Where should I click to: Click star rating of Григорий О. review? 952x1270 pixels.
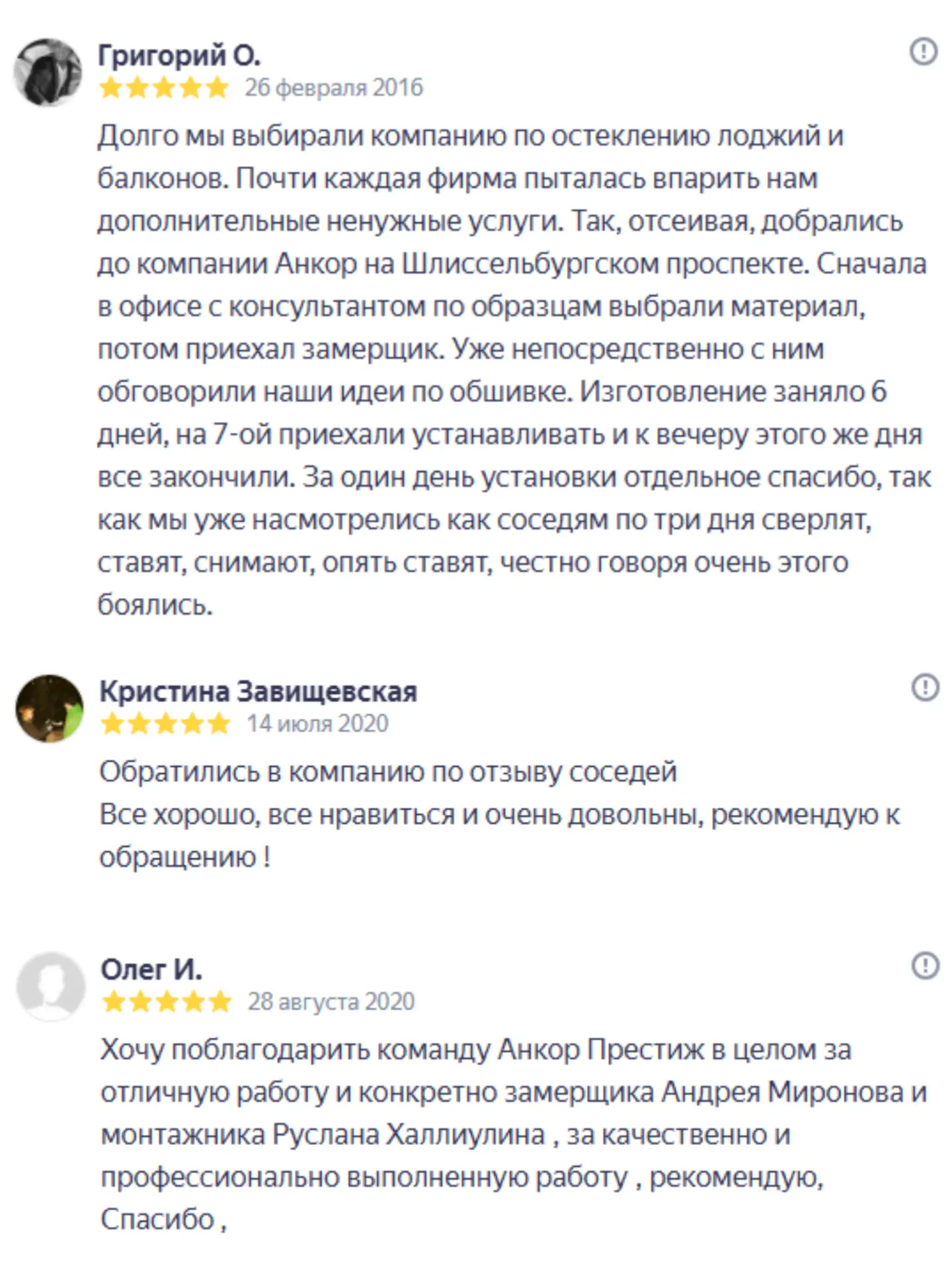[x=164, y=87]
